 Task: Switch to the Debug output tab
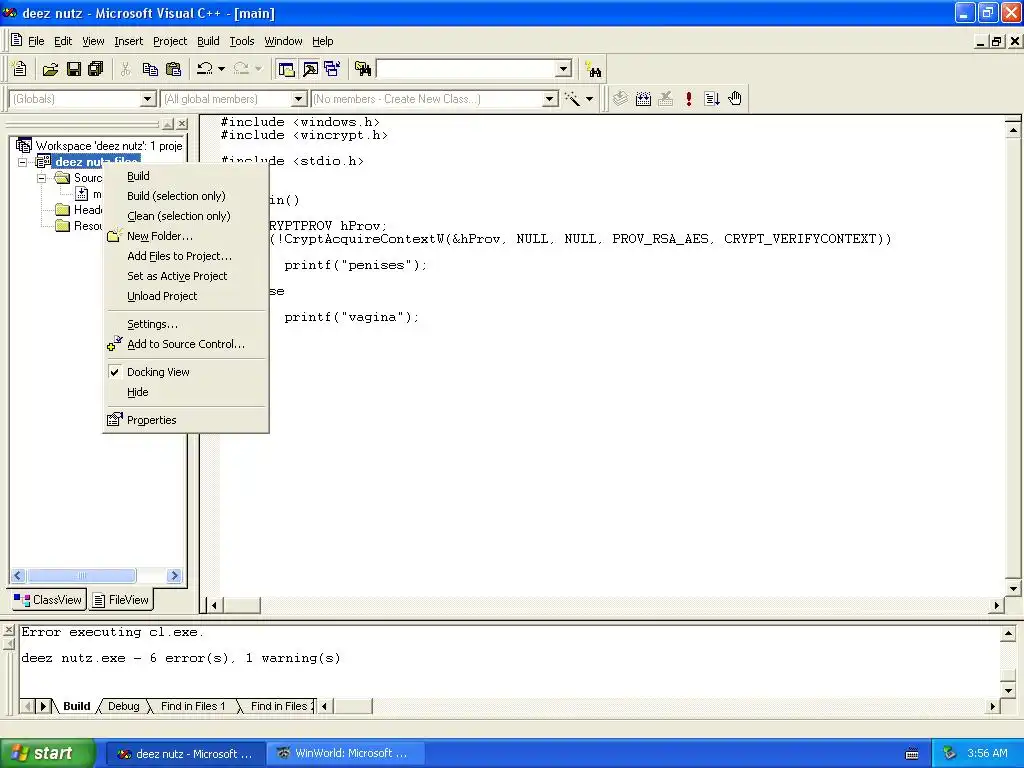[123, 706]
